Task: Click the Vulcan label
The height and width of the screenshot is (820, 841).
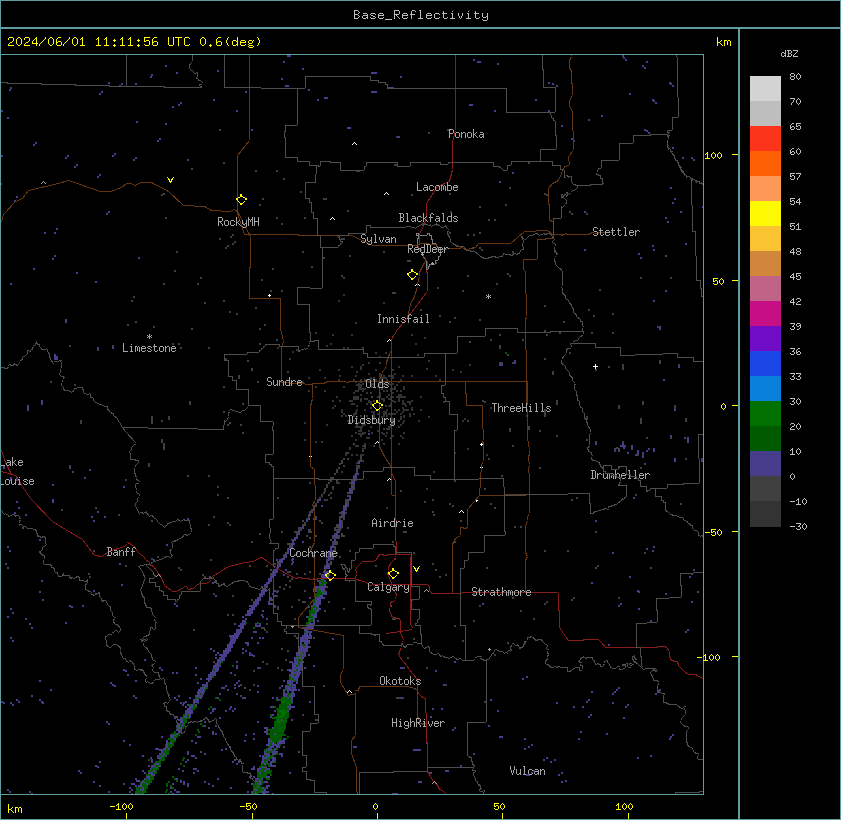Action: [x=527, y=771]
